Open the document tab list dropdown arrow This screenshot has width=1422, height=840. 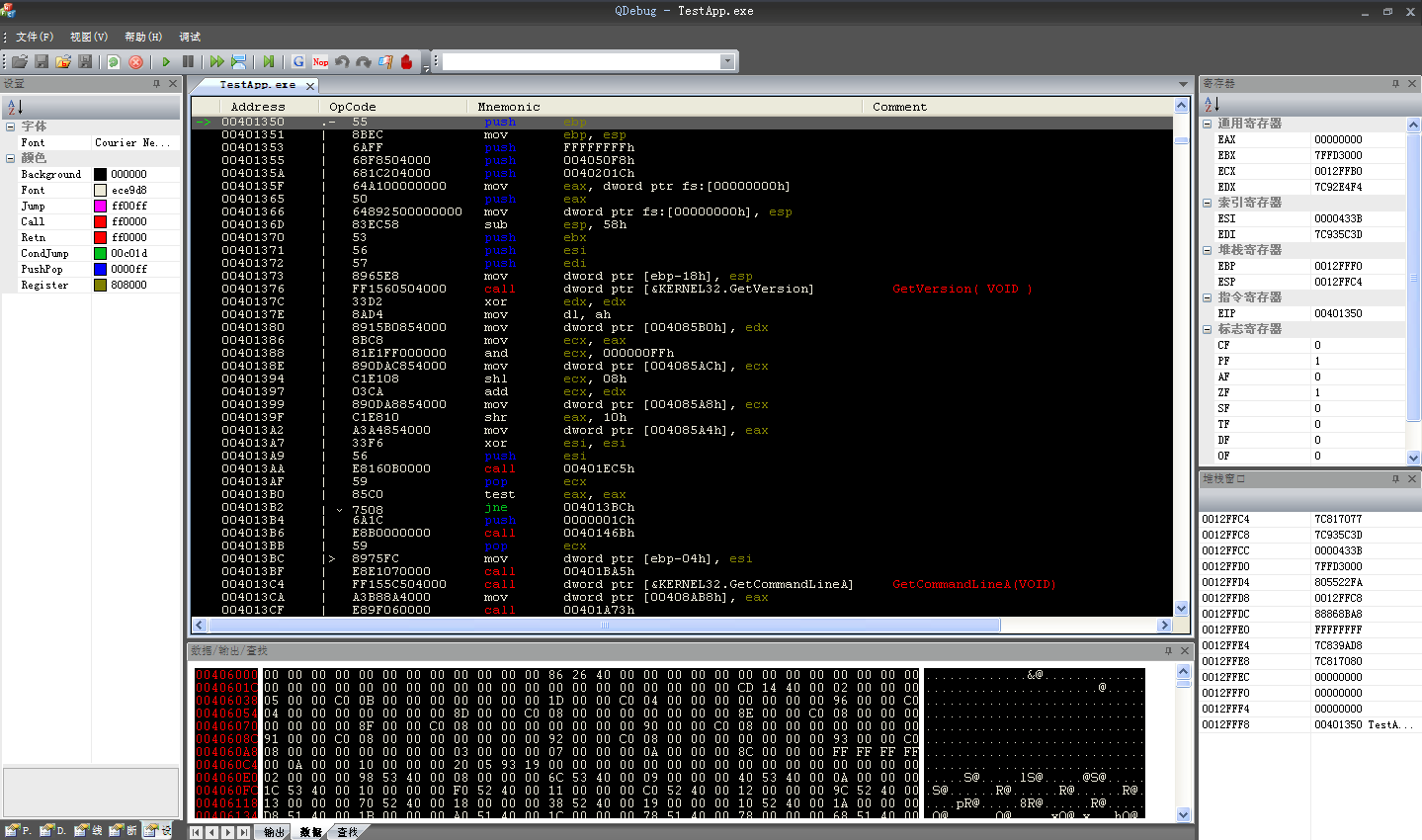tap(1183, 84)
